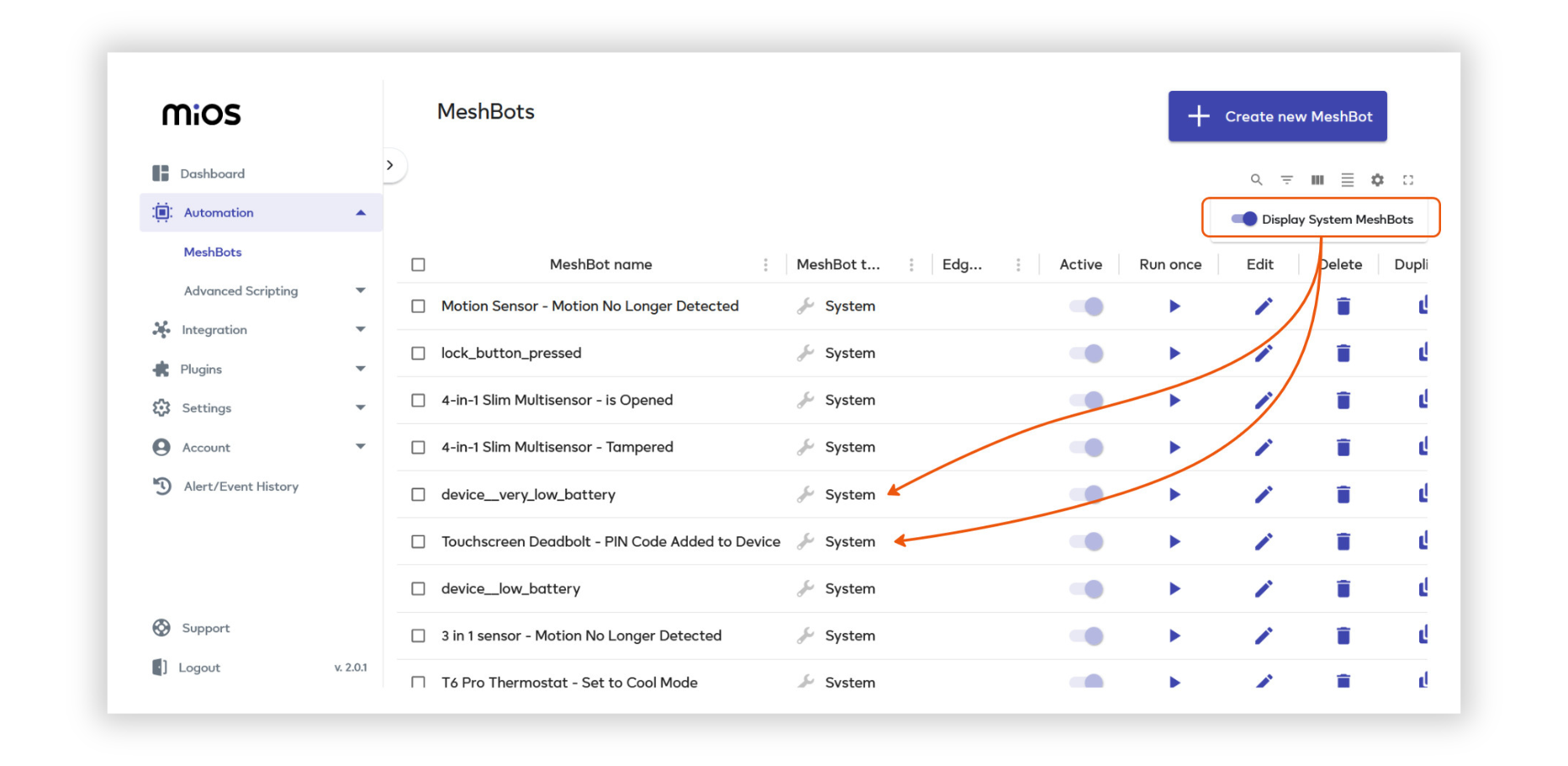Check Motion Sensor - Motion No Longer Detected row

(418, 306)
